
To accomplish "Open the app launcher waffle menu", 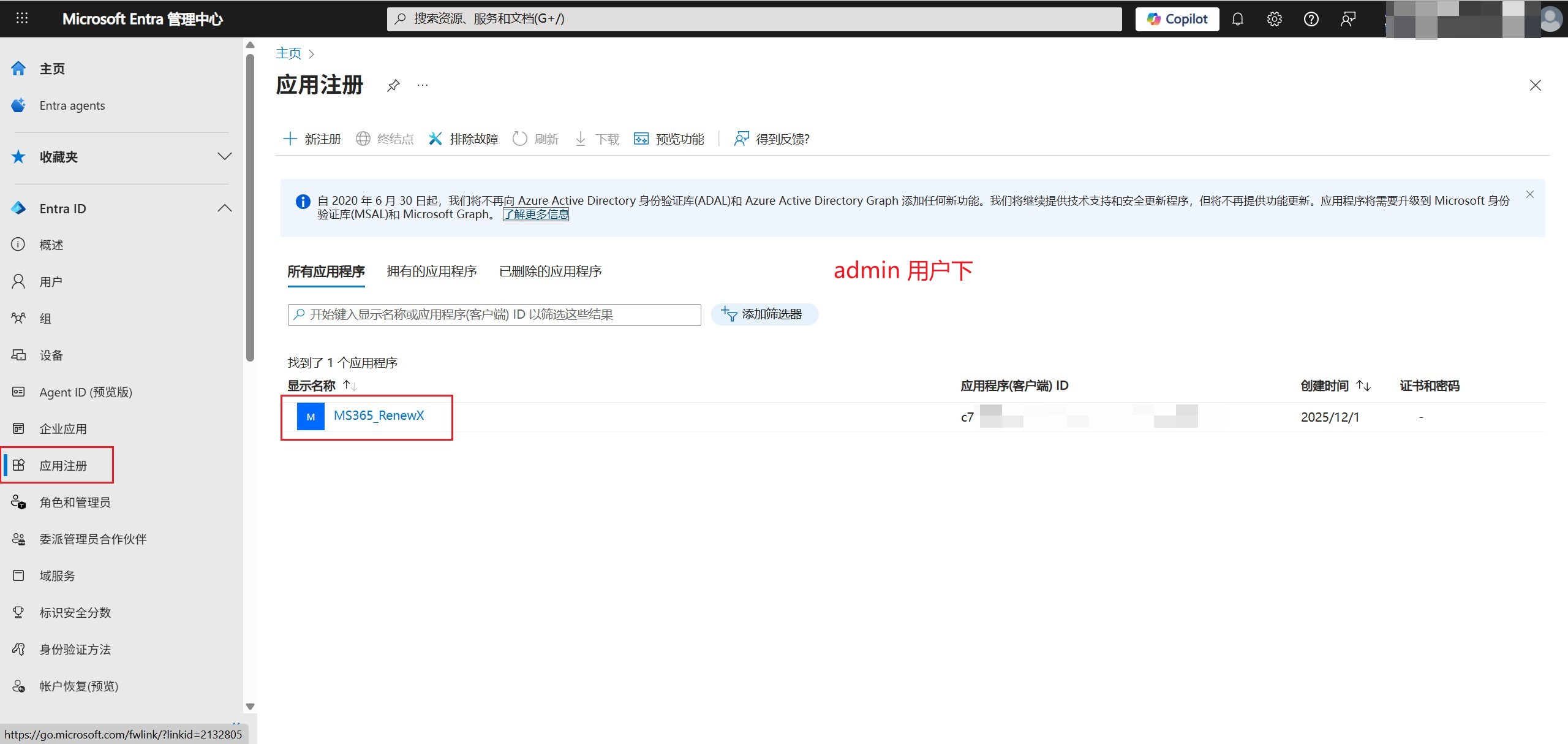I will [22, 18].
